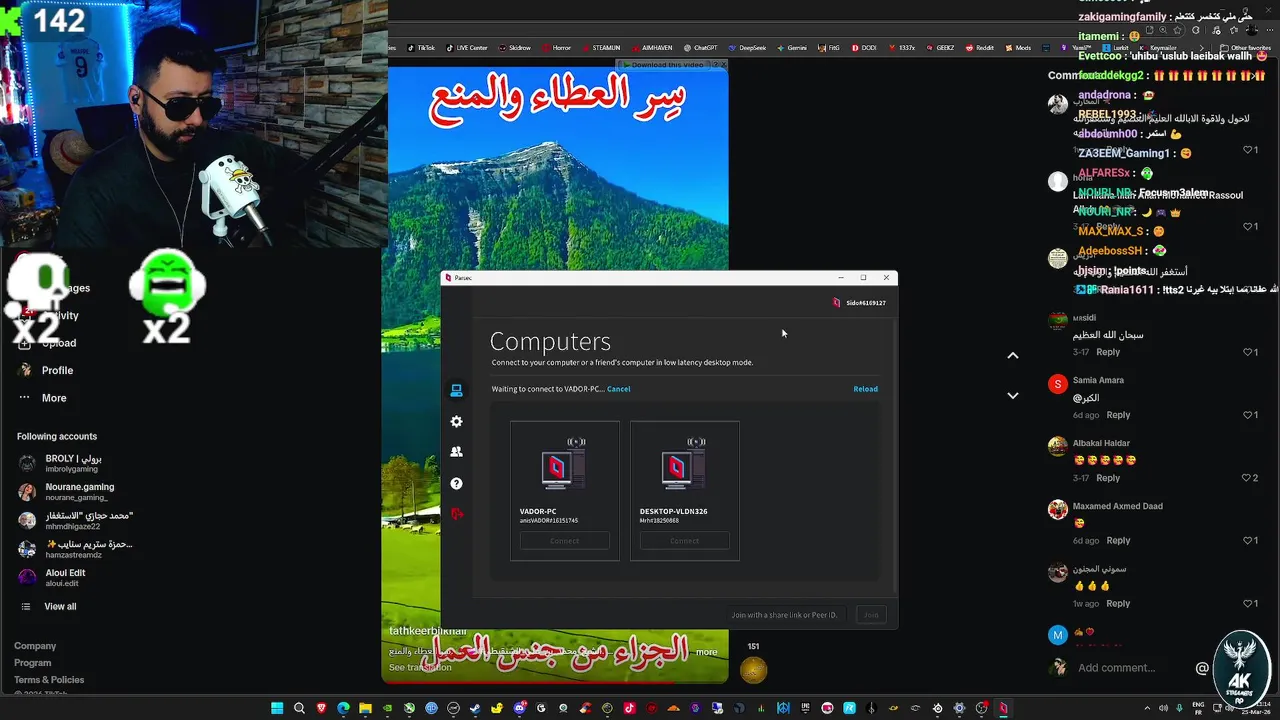Screen dimensions: 1280x720
Task: Open the Reddit bookmark
Action: 979,48
